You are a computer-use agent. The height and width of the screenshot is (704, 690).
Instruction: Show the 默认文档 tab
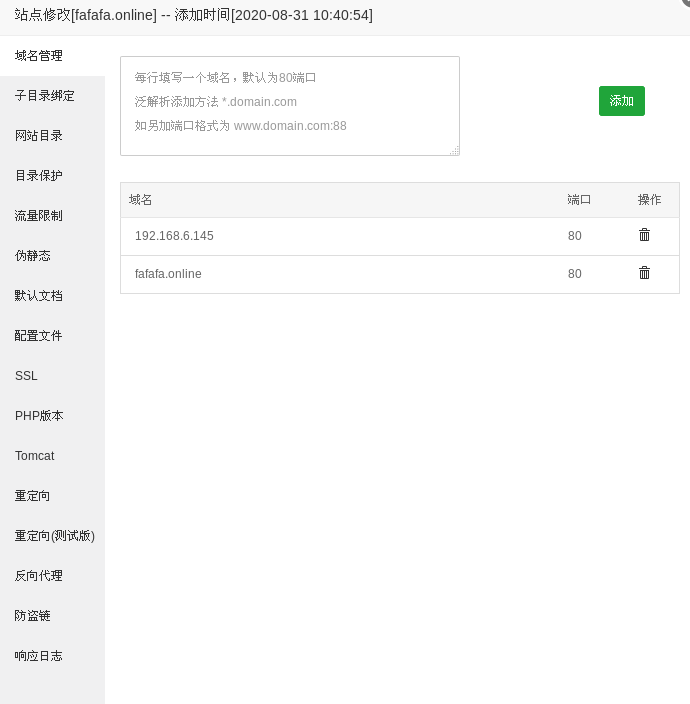click(52, 295)
